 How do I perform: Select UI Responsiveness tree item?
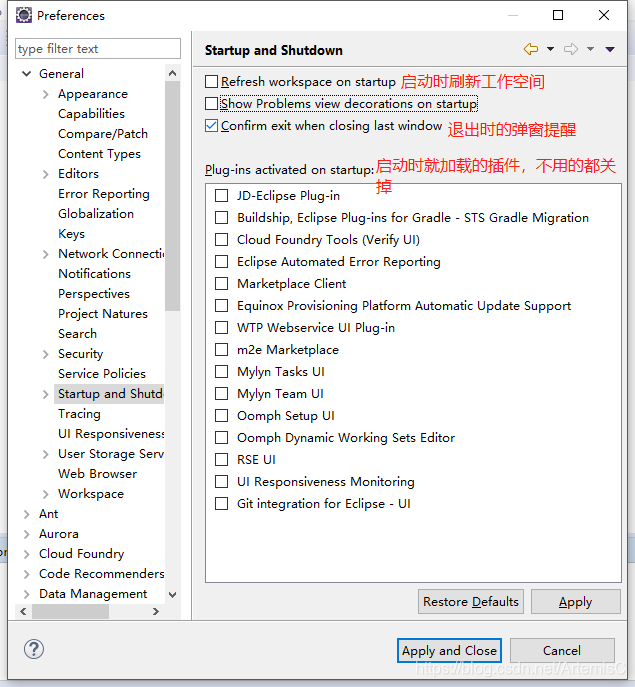point(111,434)
